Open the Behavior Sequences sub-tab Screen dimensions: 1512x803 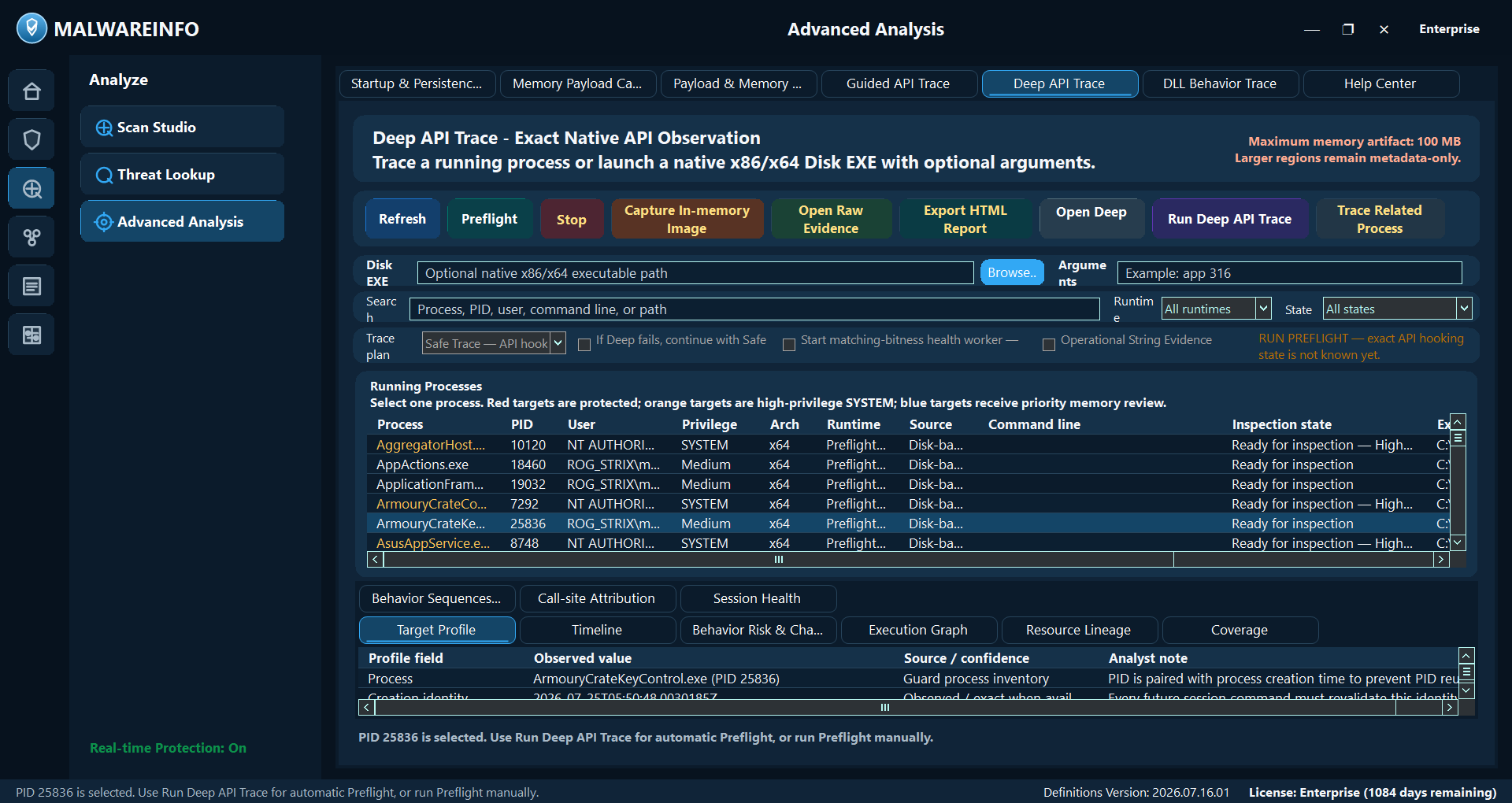click(437, 598)
